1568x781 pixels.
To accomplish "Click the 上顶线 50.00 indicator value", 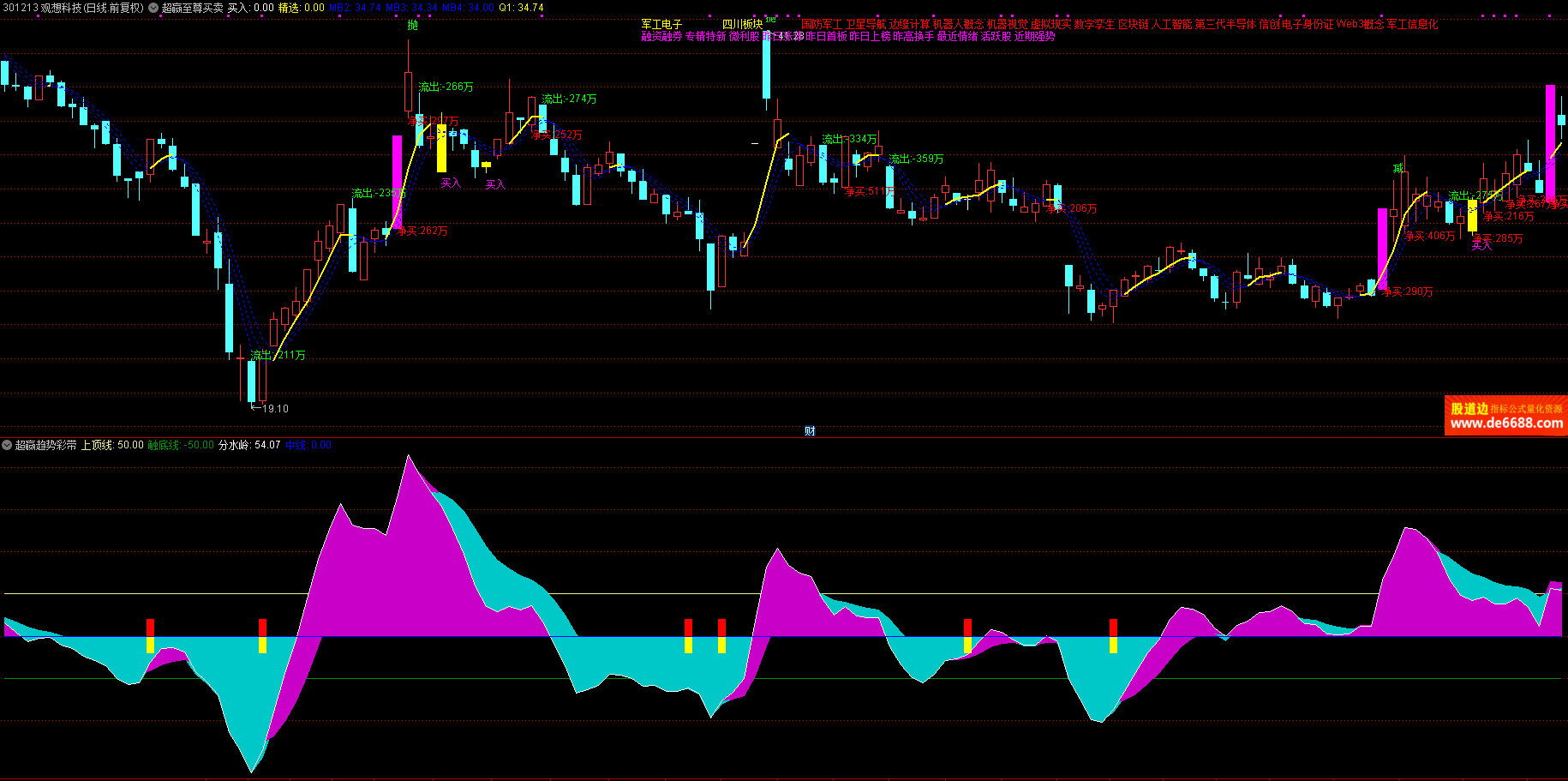I will (x=112, y=445).
